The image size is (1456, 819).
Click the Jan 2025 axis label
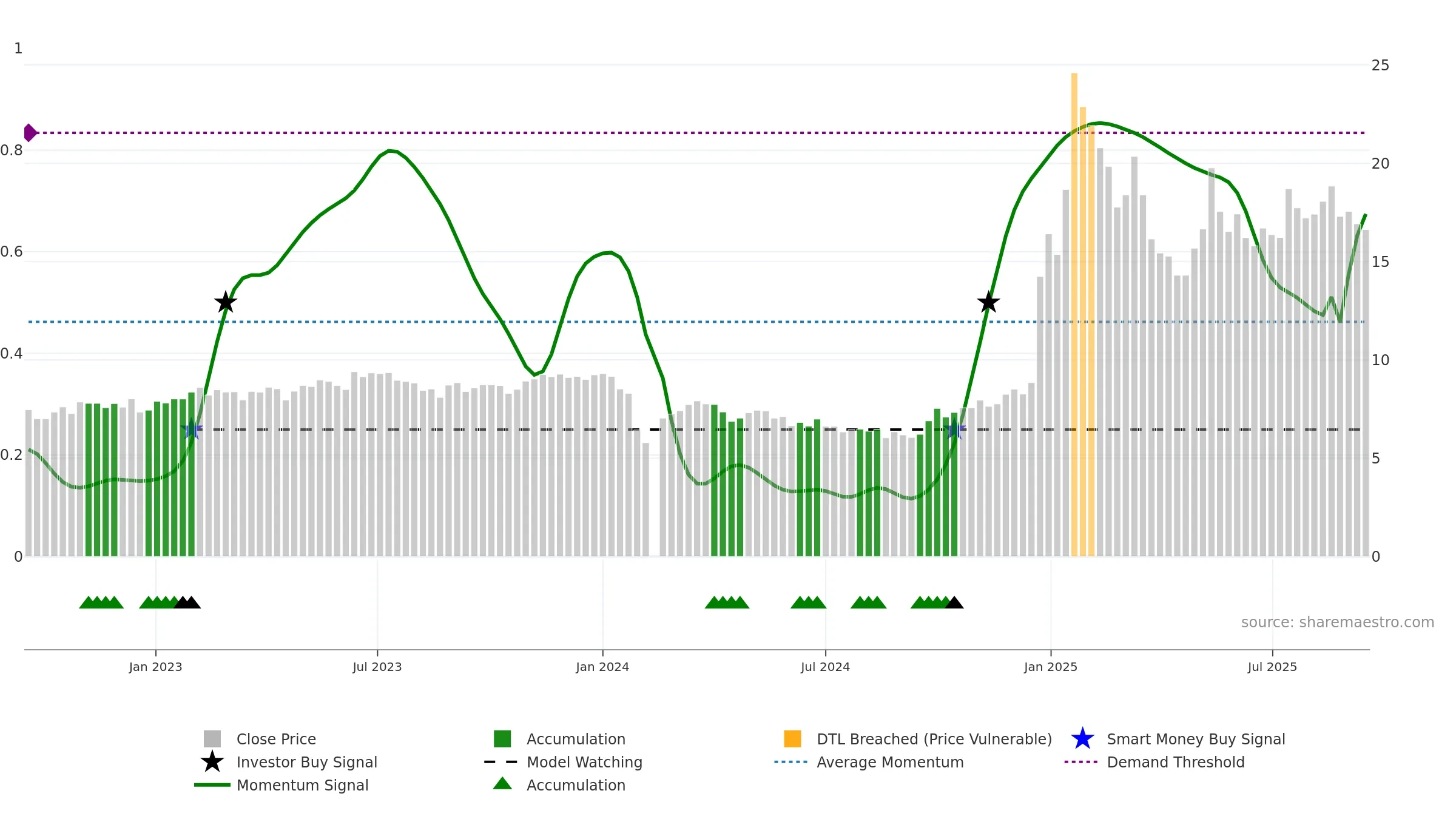[x=1051, y=667]
